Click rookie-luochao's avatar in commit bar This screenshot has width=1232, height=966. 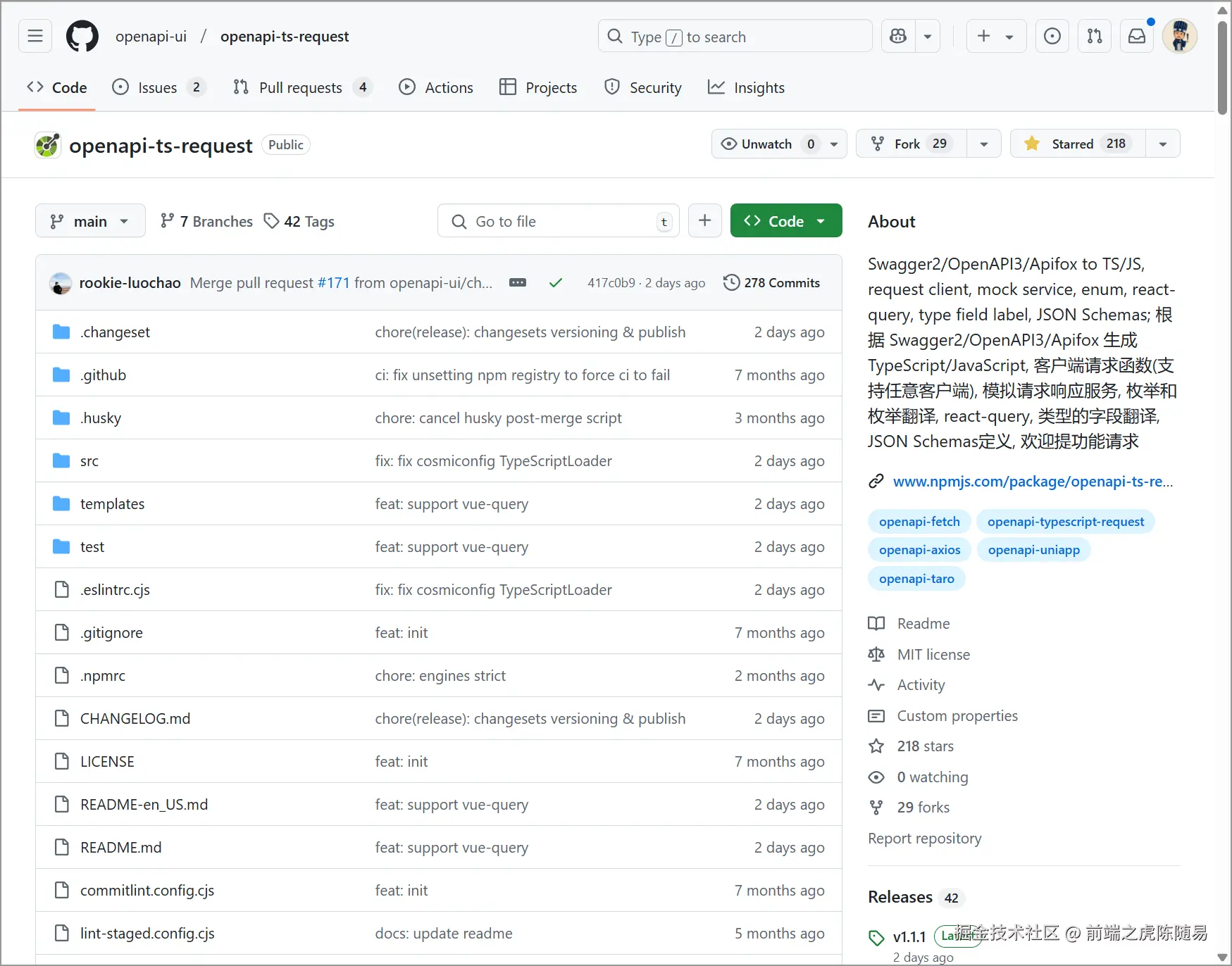(61, 283)
